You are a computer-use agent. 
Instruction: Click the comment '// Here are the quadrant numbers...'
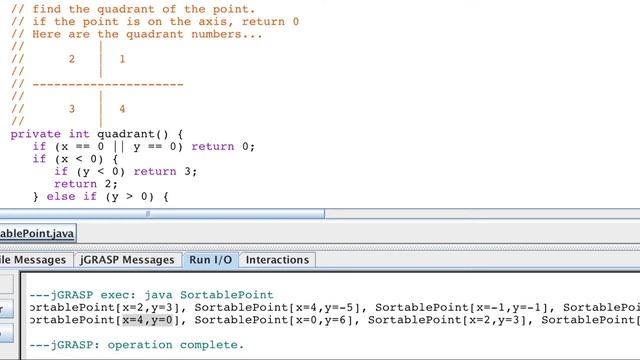click(137, 34)
